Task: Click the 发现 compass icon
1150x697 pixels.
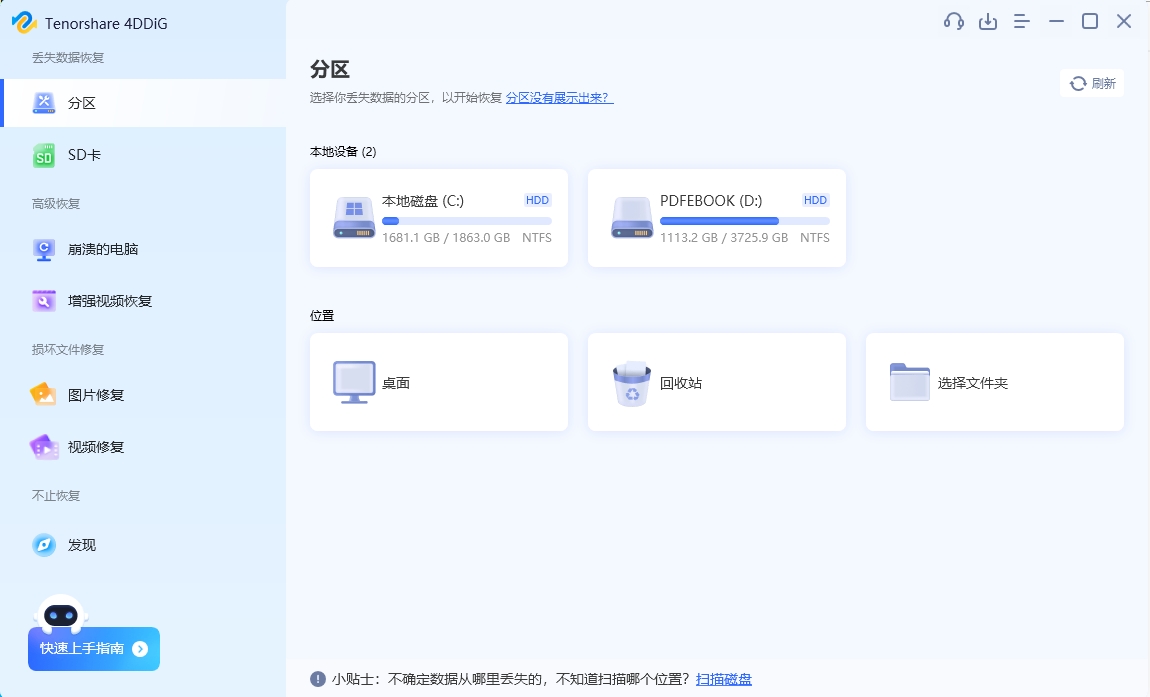Action: 44,545
